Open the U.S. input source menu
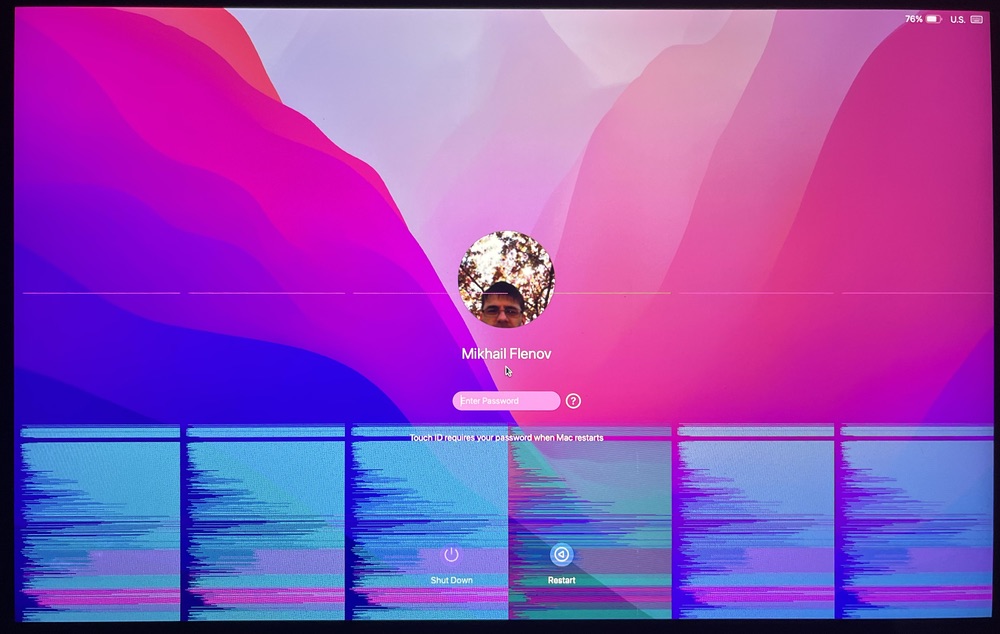This screenshot has height=634, width=1000. pos(957,20)
